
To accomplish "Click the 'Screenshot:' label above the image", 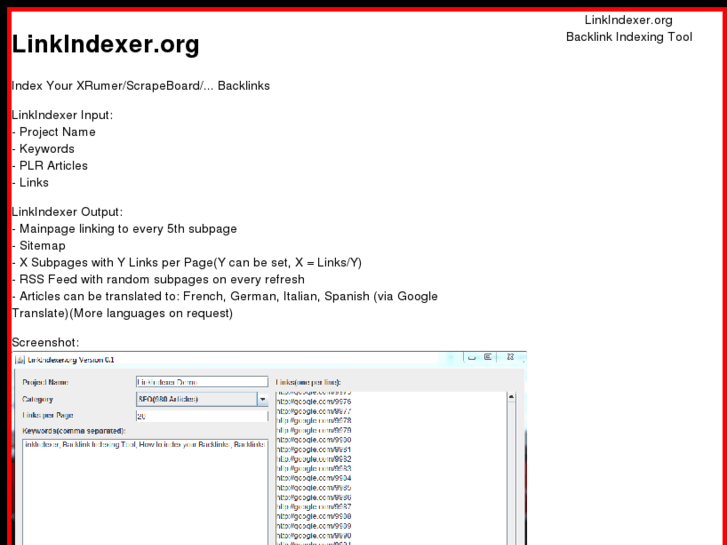I will (x=45, y=343).
